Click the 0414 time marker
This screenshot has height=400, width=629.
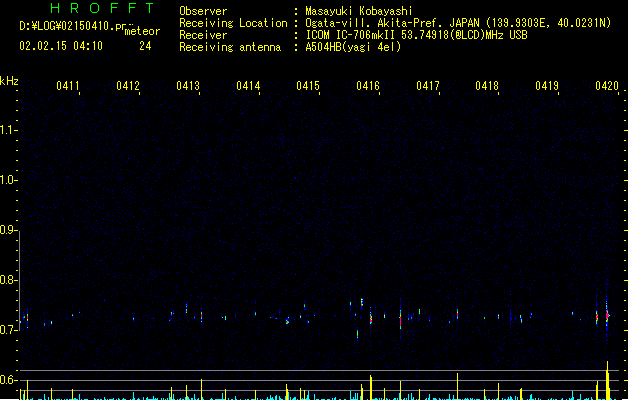tap(248, 86)
